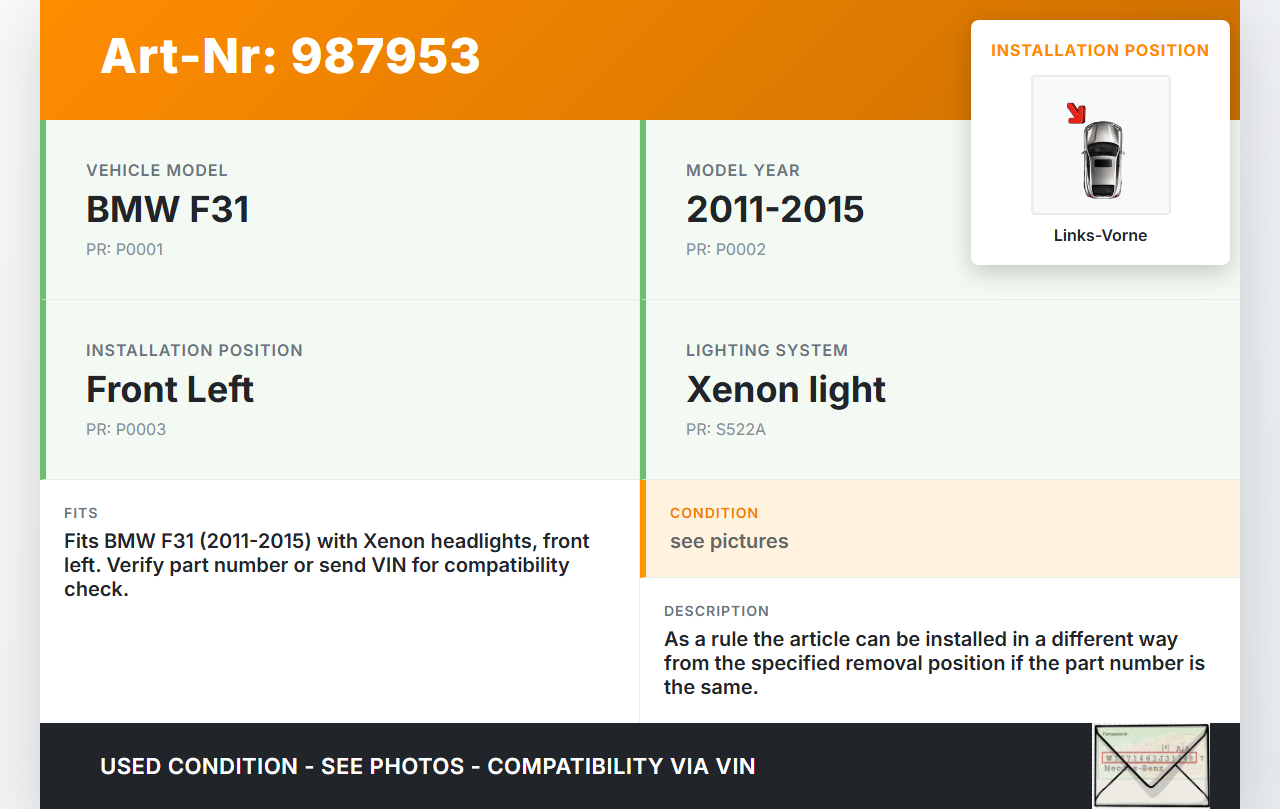Select the "see pictures" condition text
The height and width of the screenshot is (810, 1280).
click(729, 542)
